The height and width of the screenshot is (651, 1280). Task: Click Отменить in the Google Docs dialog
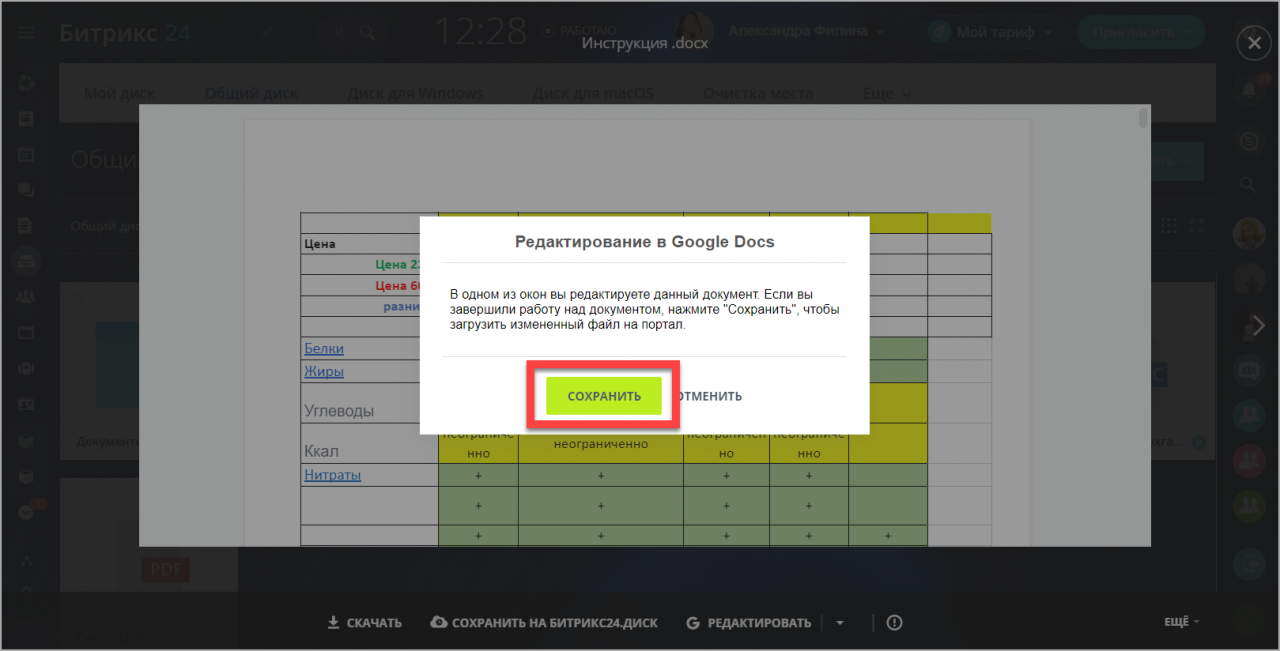pyautogui.click(x=707, y=396)
